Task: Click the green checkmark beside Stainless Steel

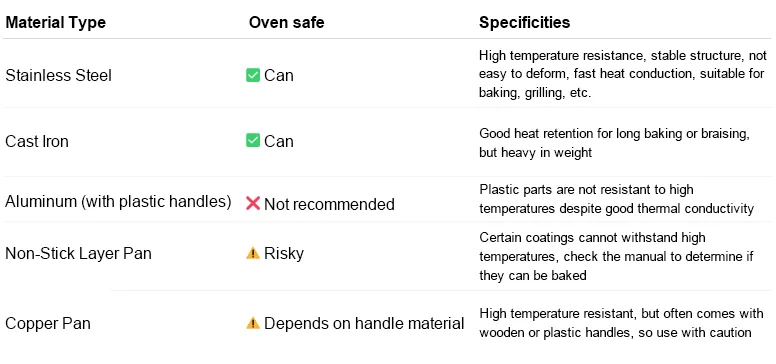Action: coord(253,76)
